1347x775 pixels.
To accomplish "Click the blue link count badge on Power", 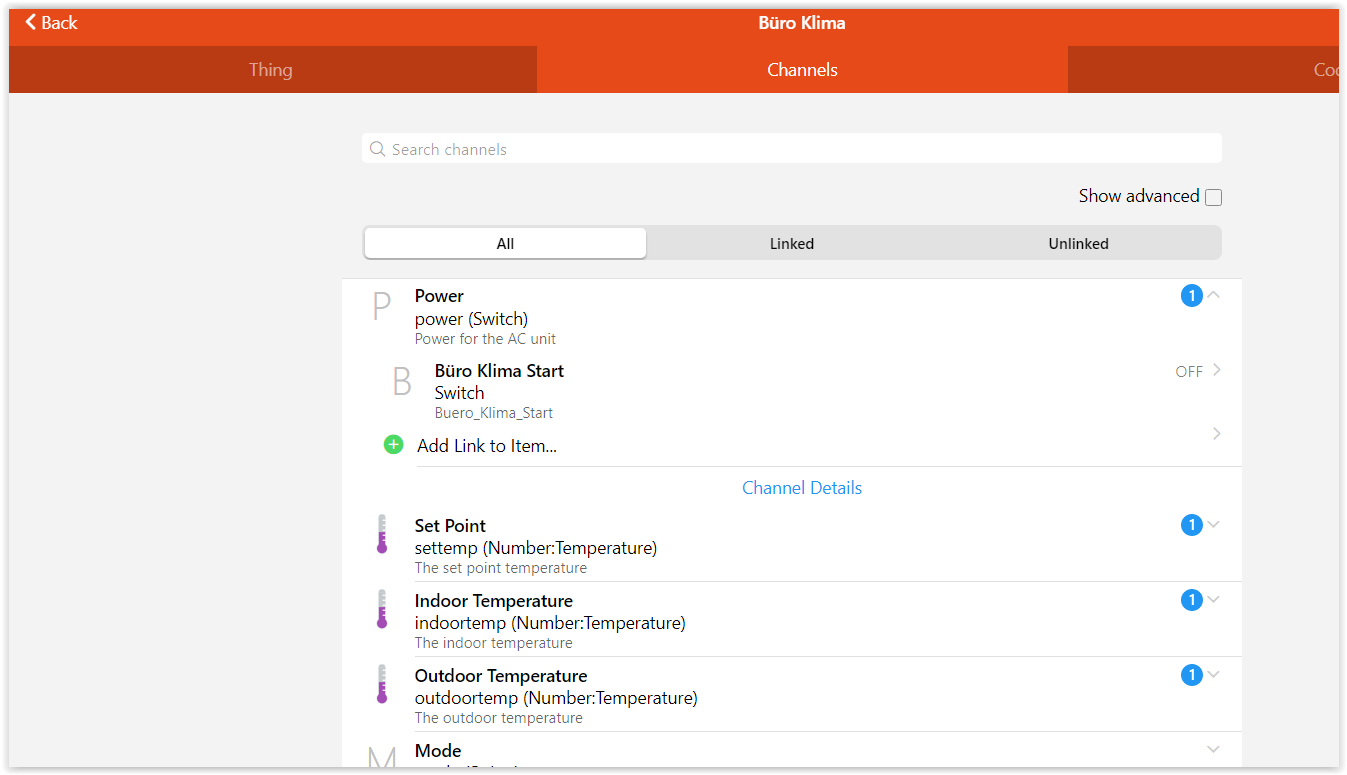I will (x=1191, y=296).
